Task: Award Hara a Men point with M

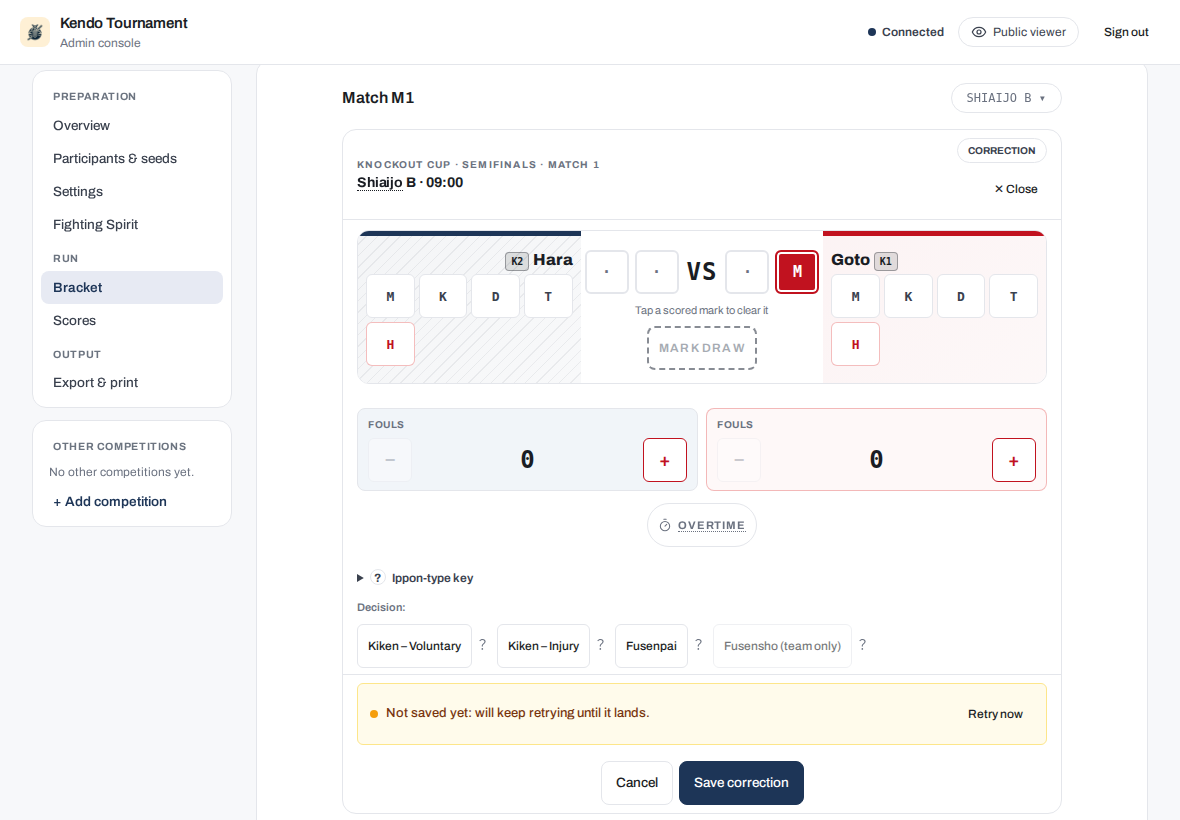Action: 390,296
